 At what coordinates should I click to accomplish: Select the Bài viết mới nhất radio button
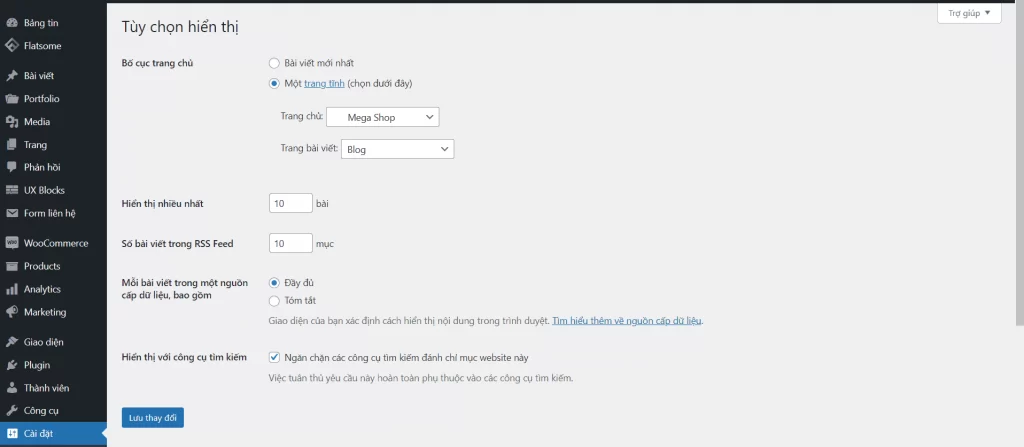[274, 63]
